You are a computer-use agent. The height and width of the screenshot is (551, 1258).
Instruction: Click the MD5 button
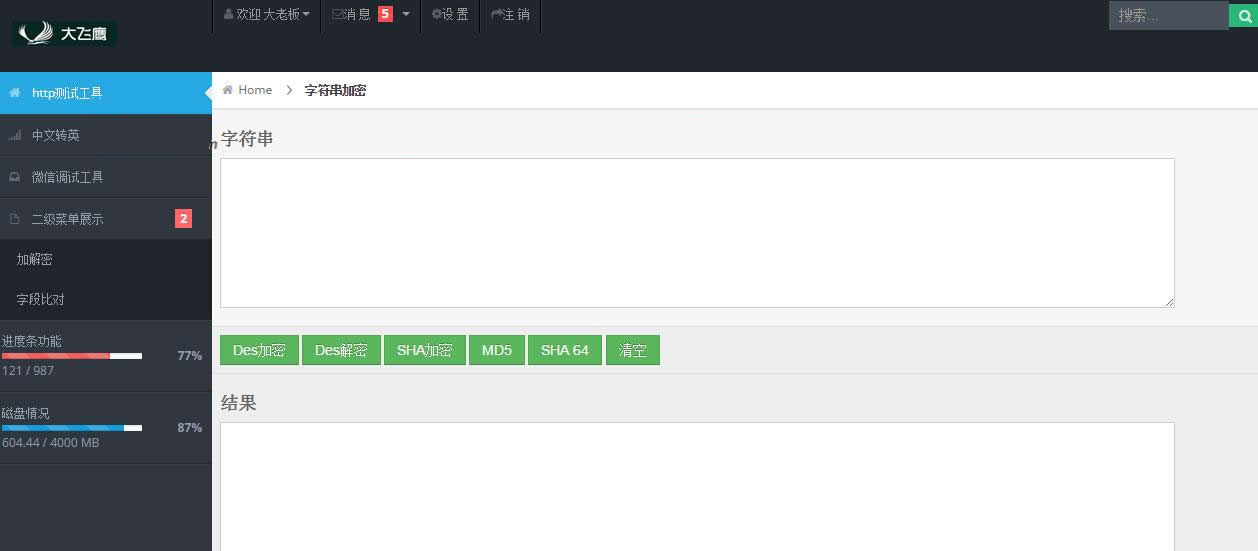497,350
